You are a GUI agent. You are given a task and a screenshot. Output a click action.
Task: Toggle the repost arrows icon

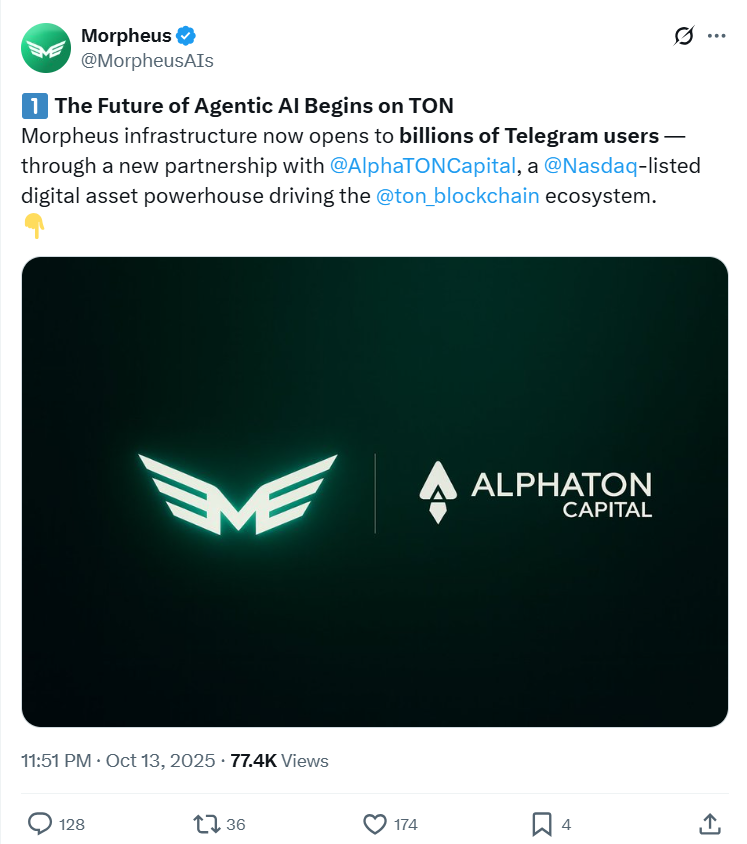tap(206, 823)
